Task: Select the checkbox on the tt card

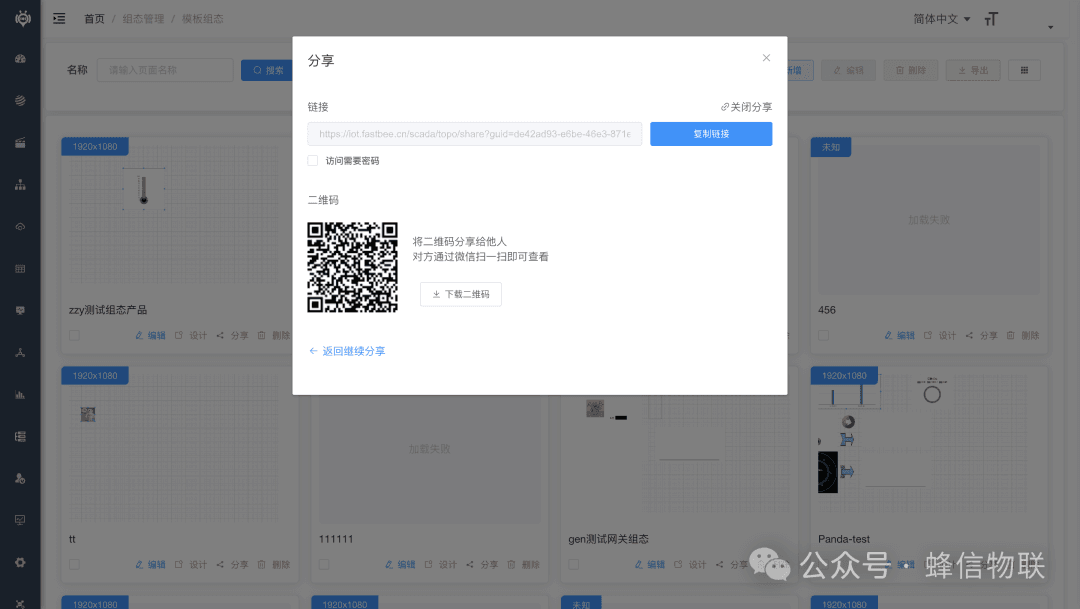Action: click(74, 565)
